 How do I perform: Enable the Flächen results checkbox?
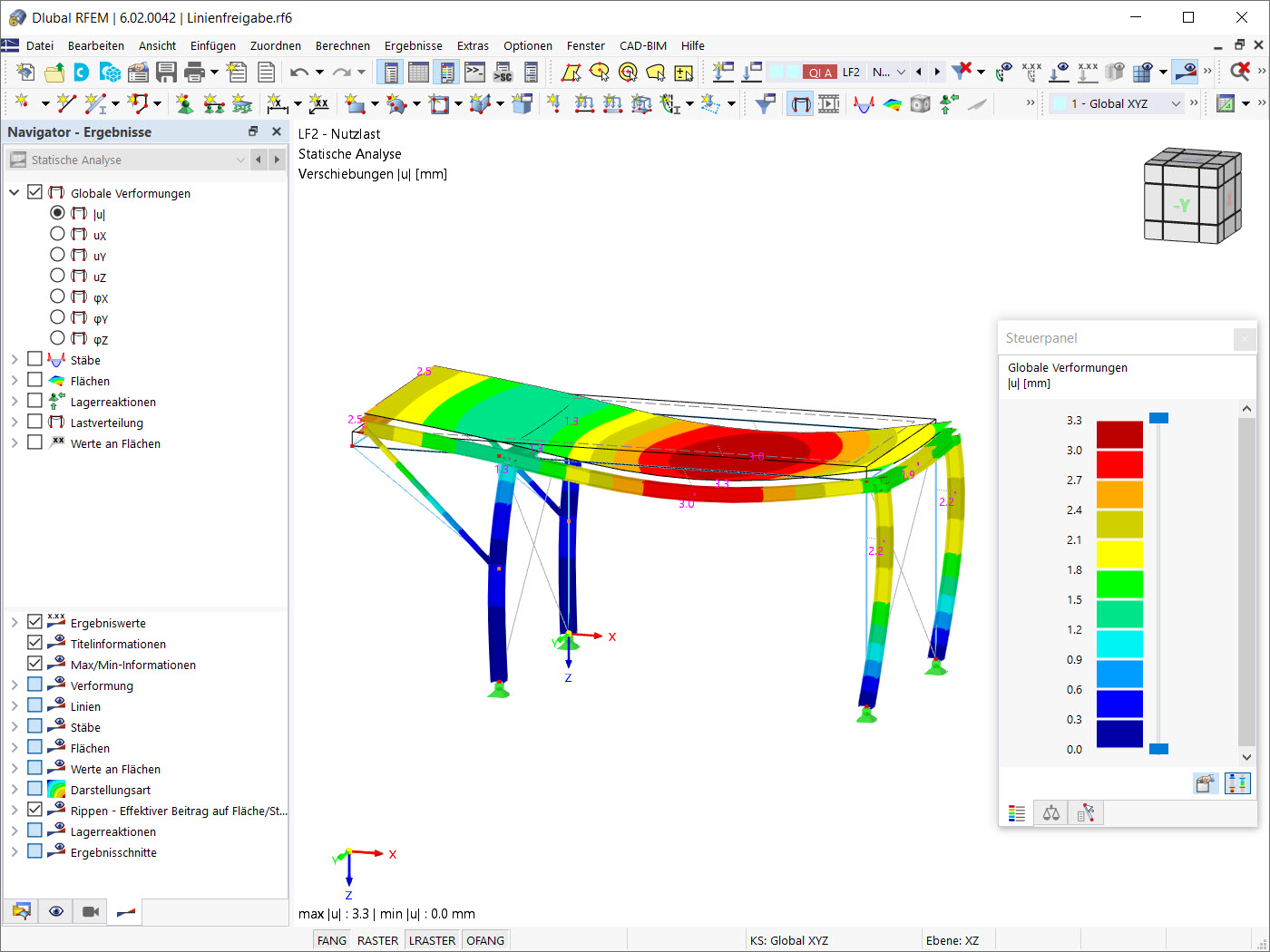[x=35, y=380]
